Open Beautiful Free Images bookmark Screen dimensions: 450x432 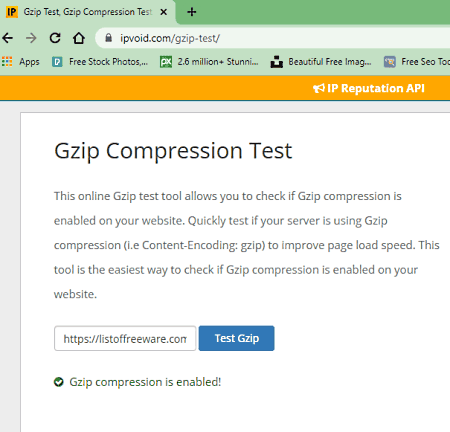[321, 62]
